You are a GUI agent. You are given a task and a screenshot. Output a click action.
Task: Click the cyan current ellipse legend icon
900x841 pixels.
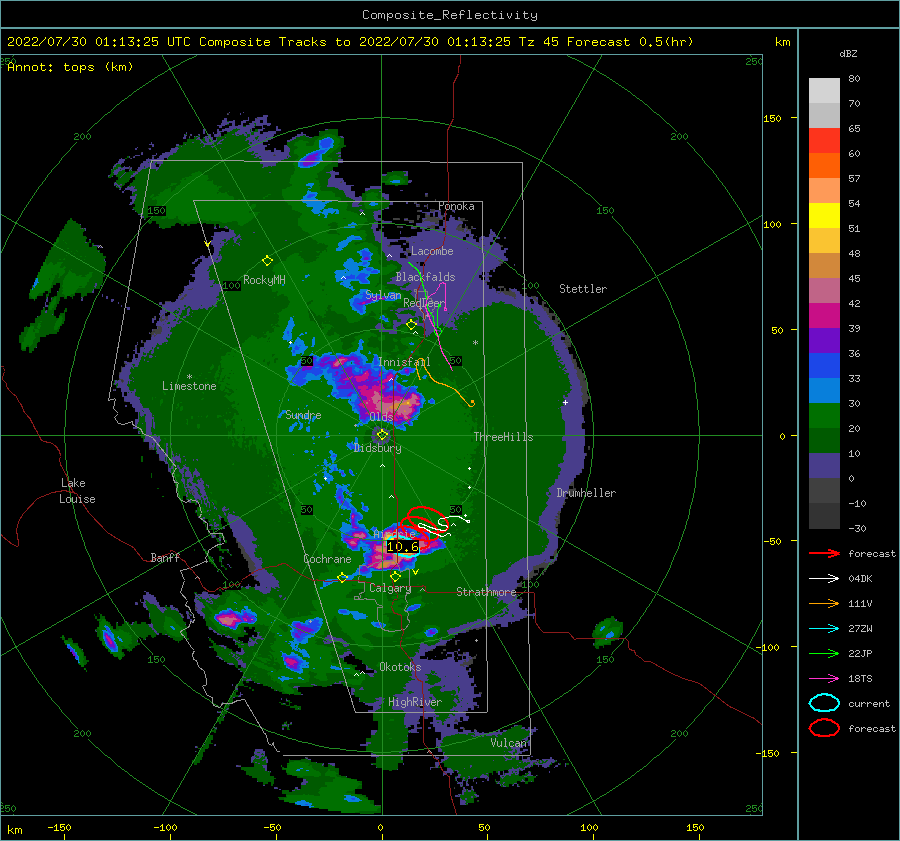pos(824,703)
